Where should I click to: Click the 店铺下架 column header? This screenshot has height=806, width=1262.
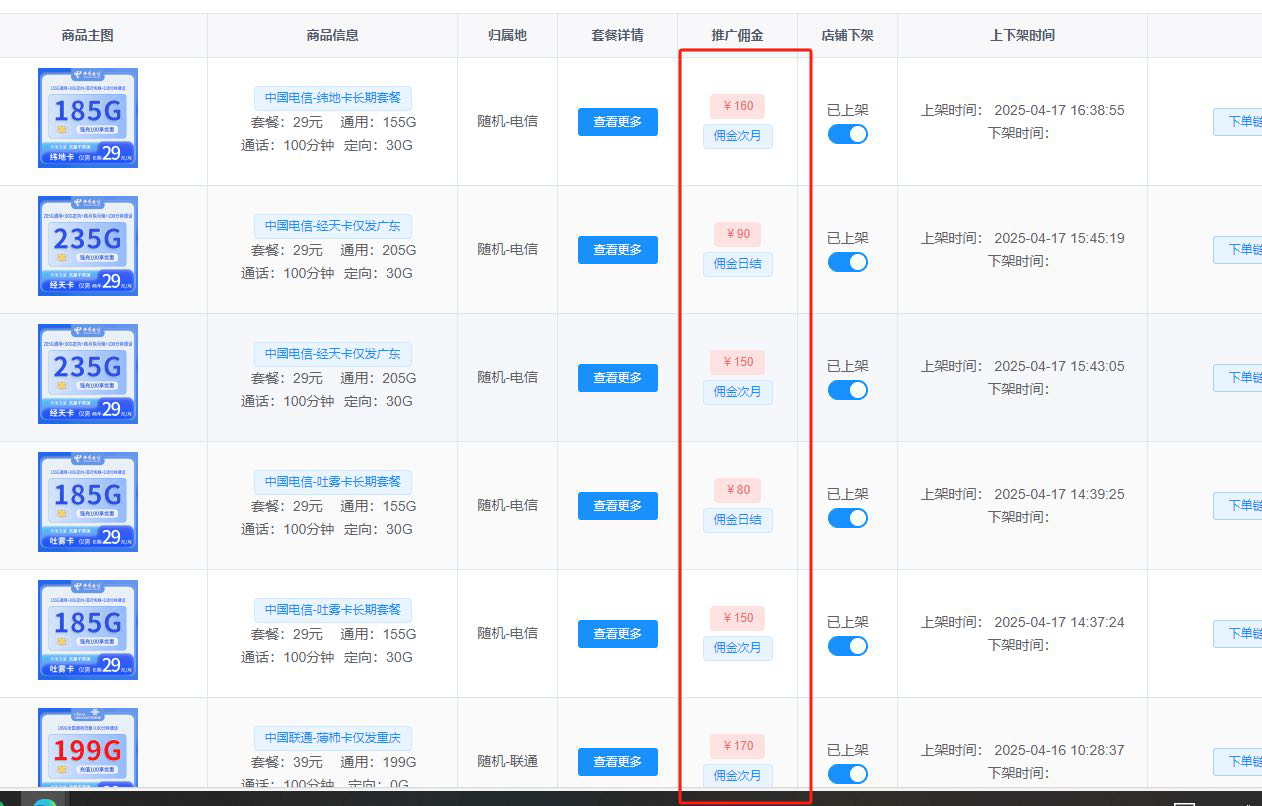(848, 35)
